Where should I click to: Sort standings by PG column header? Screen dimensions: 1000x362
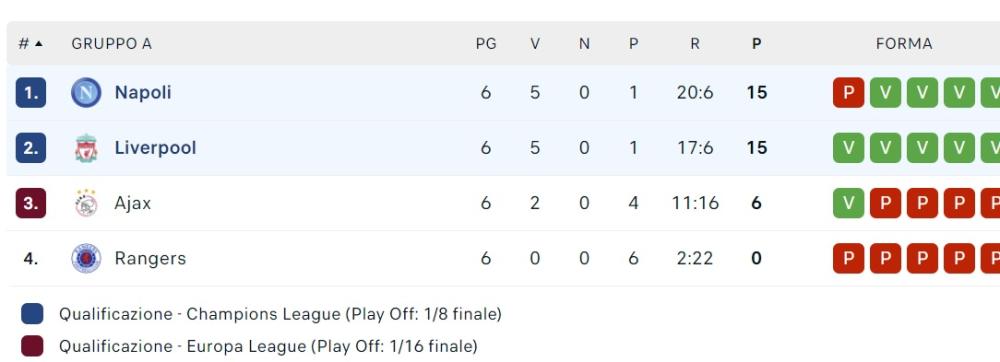(x=486, y=43)
